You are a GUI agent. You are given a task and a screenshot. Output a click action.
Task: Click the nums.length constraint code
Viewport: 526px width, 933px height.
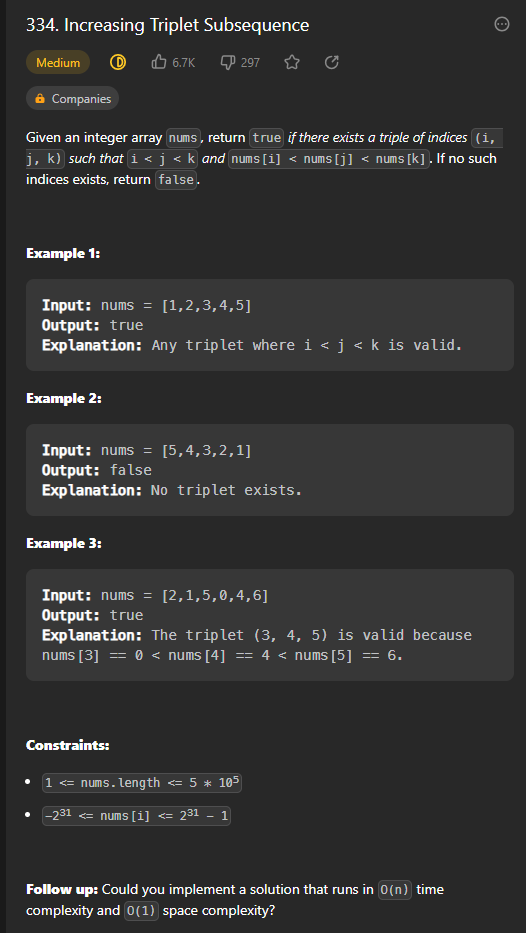click(142, 782)
